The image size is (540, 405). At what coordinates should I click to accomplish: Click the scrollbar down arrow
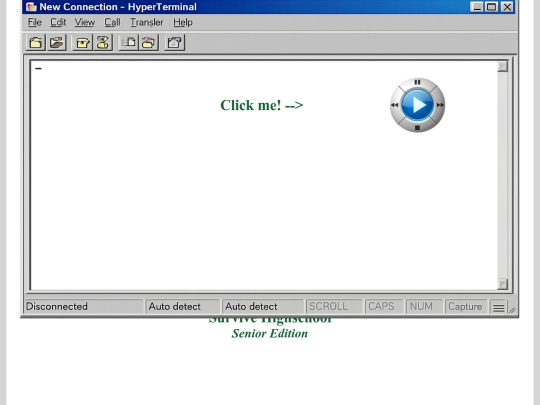(x=502, y=284)
